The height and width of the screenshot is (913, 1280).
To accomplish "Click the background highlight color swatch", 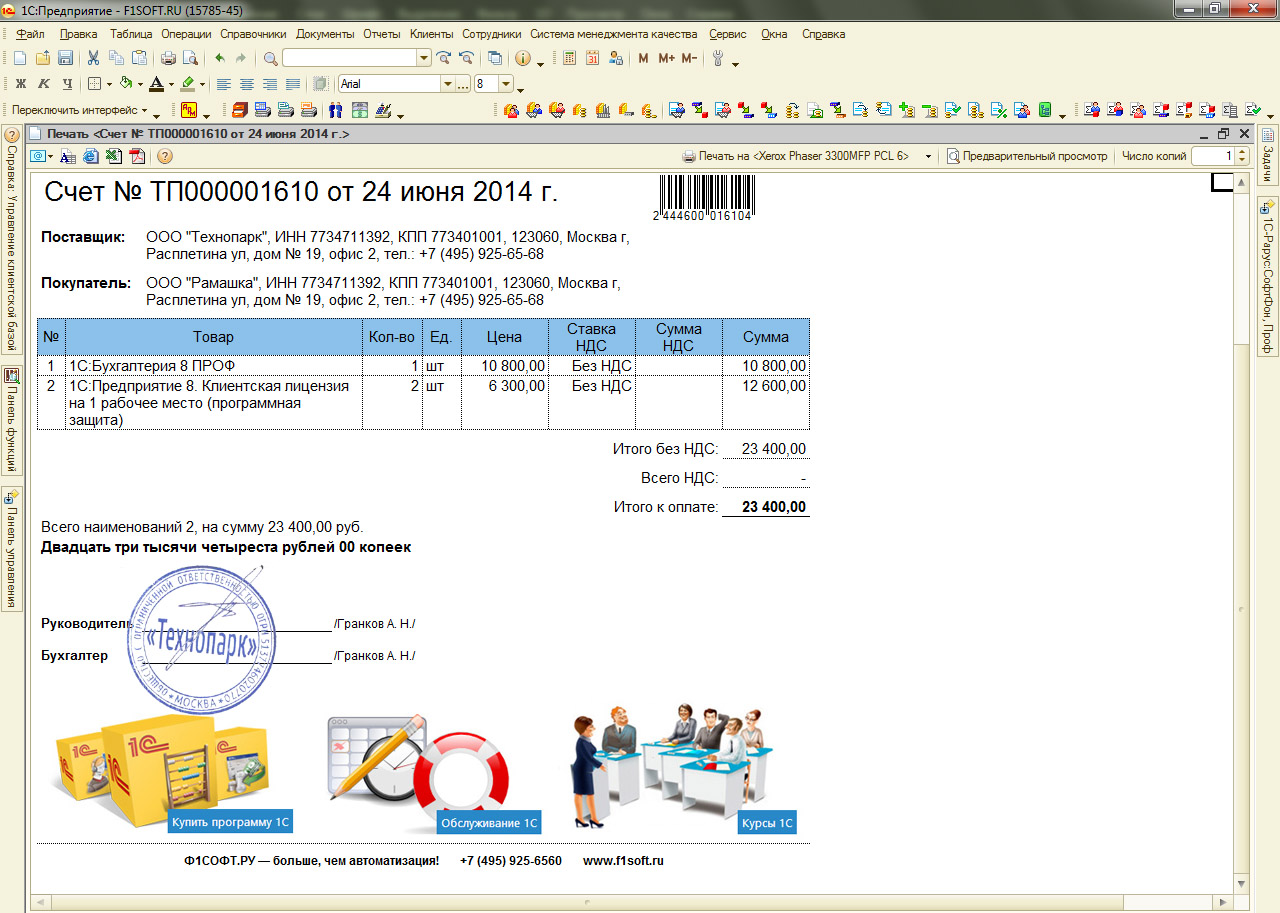I will point(188,84).
